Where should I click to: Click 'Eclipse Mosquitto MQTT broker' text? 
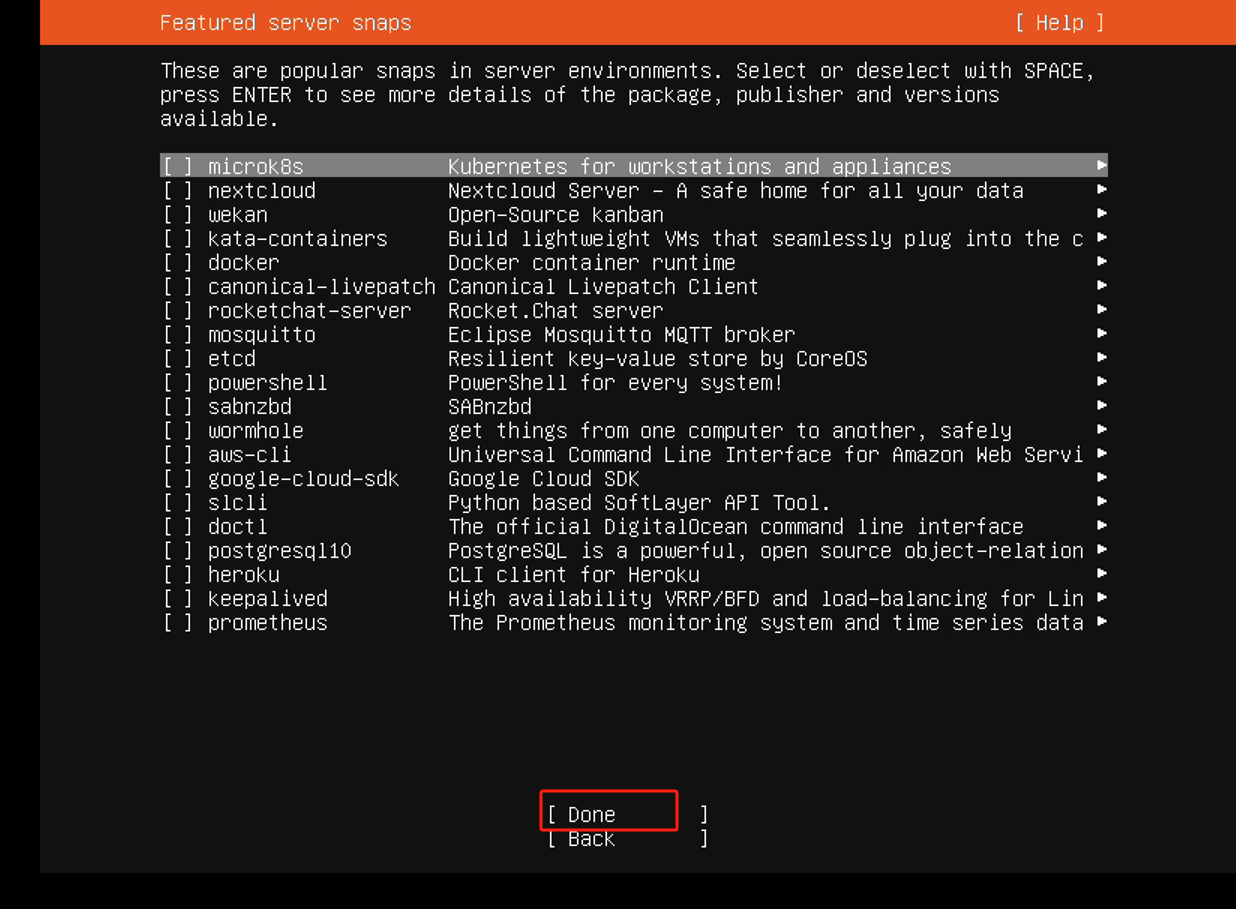pos(622,335)
